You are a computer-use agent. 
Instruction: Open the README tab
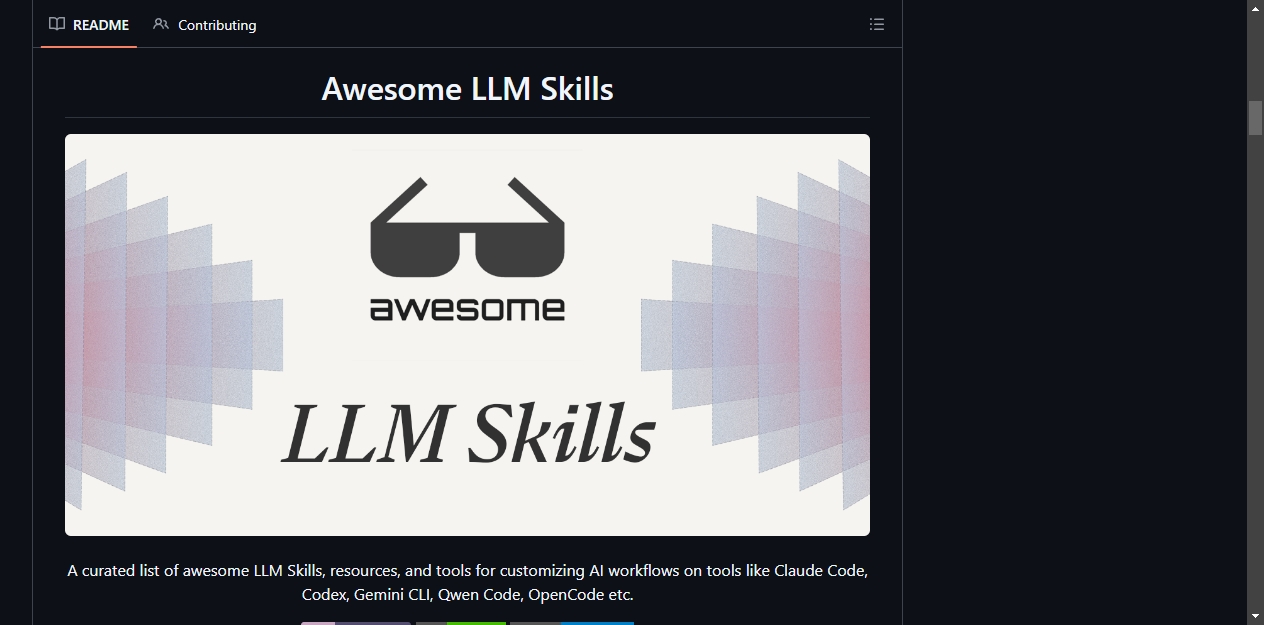point(89,25)
